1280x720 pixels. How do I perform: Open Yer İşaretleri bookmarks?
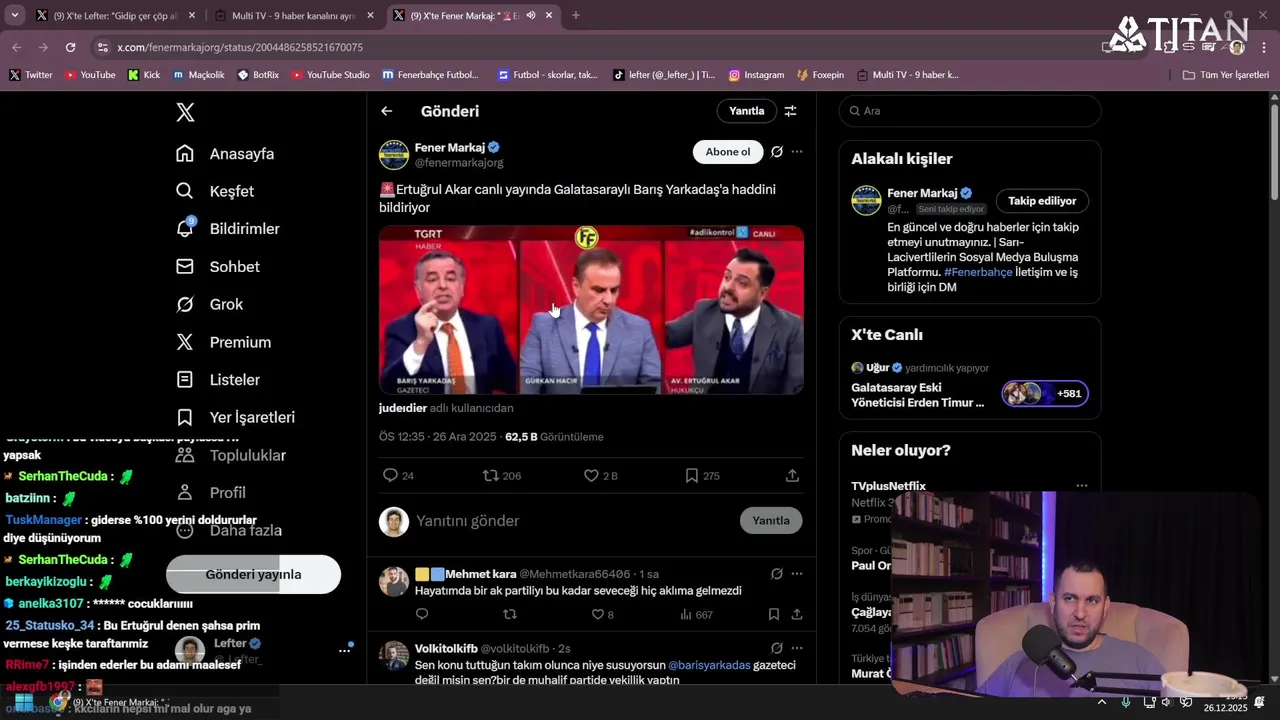[x=235, y=417]
